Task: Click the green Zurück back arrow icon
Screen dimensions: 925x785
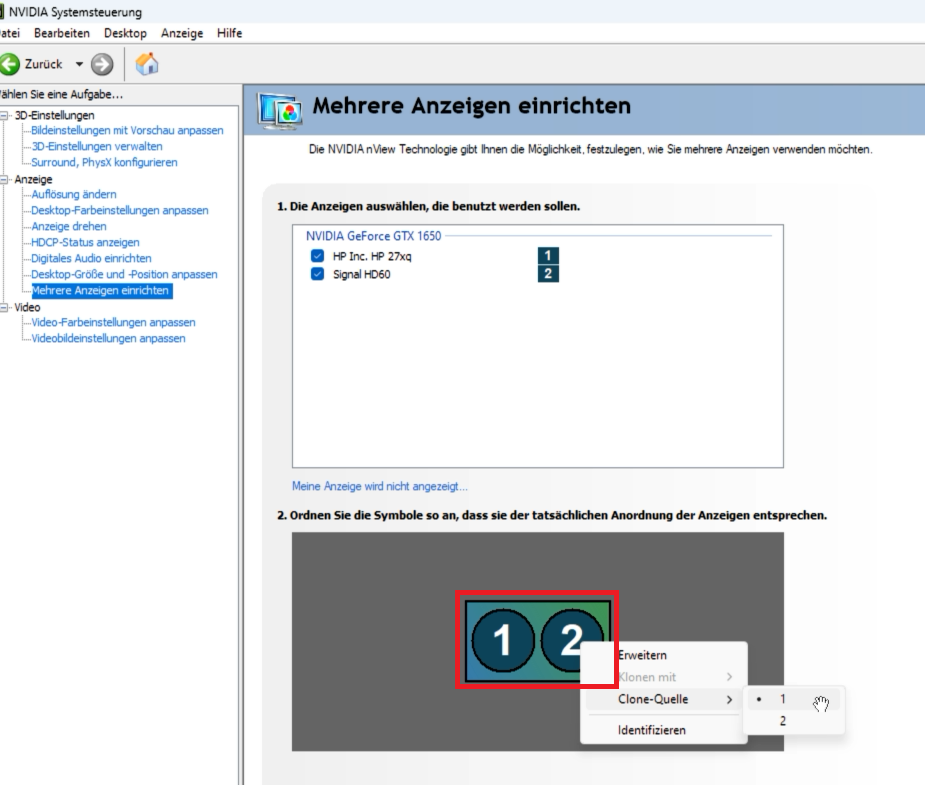Action: [9, 64]
